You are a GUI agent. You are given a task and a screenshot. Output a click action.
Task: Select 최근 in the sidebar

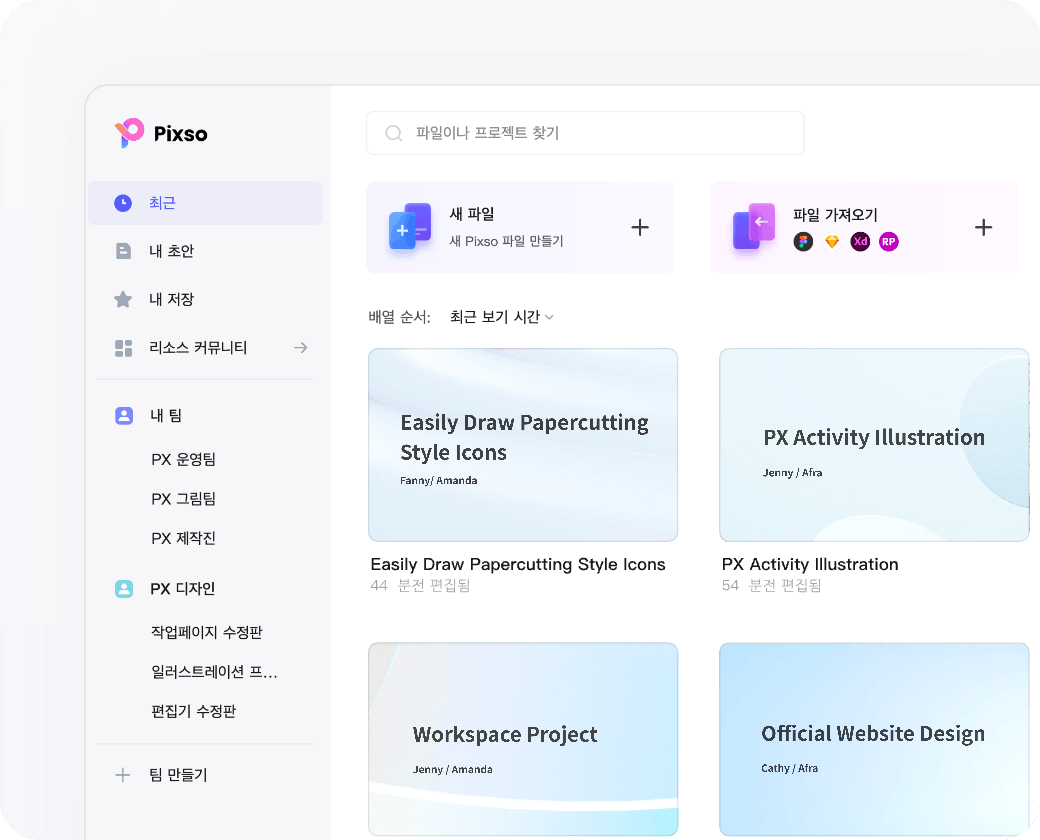point(205,203)
